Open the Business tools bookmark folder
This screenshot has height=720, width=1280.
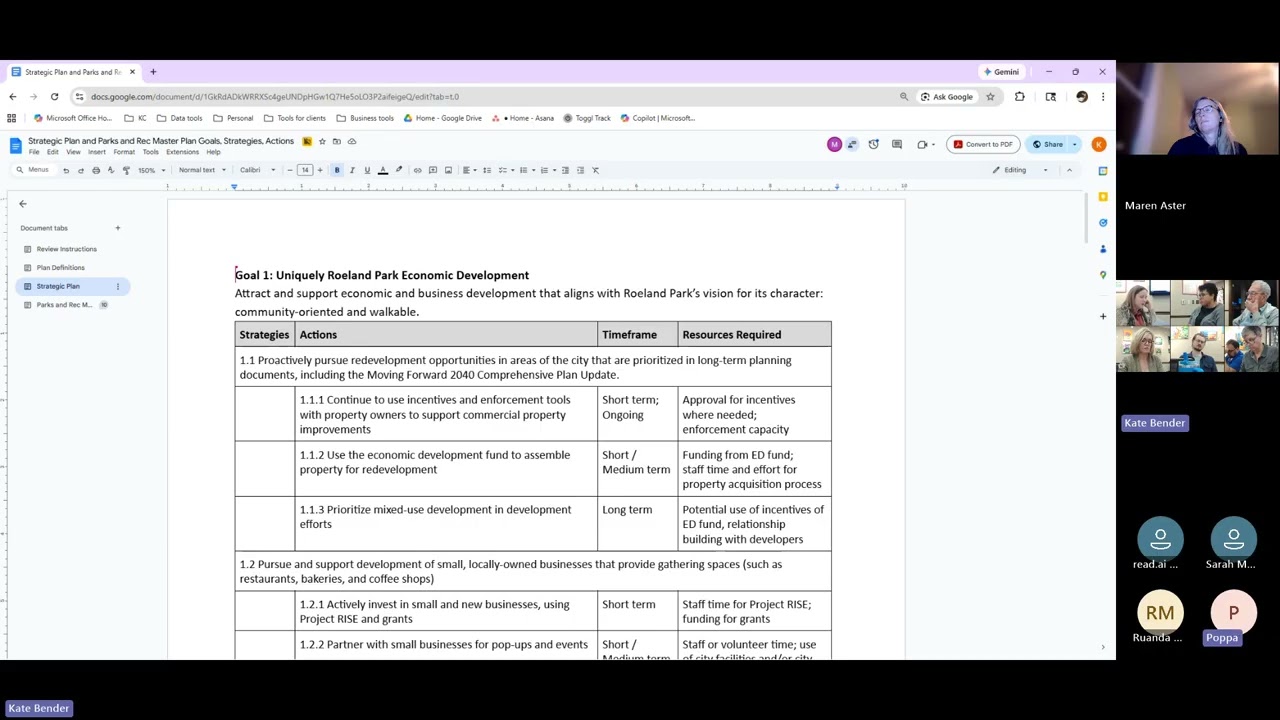click(365, 118)
